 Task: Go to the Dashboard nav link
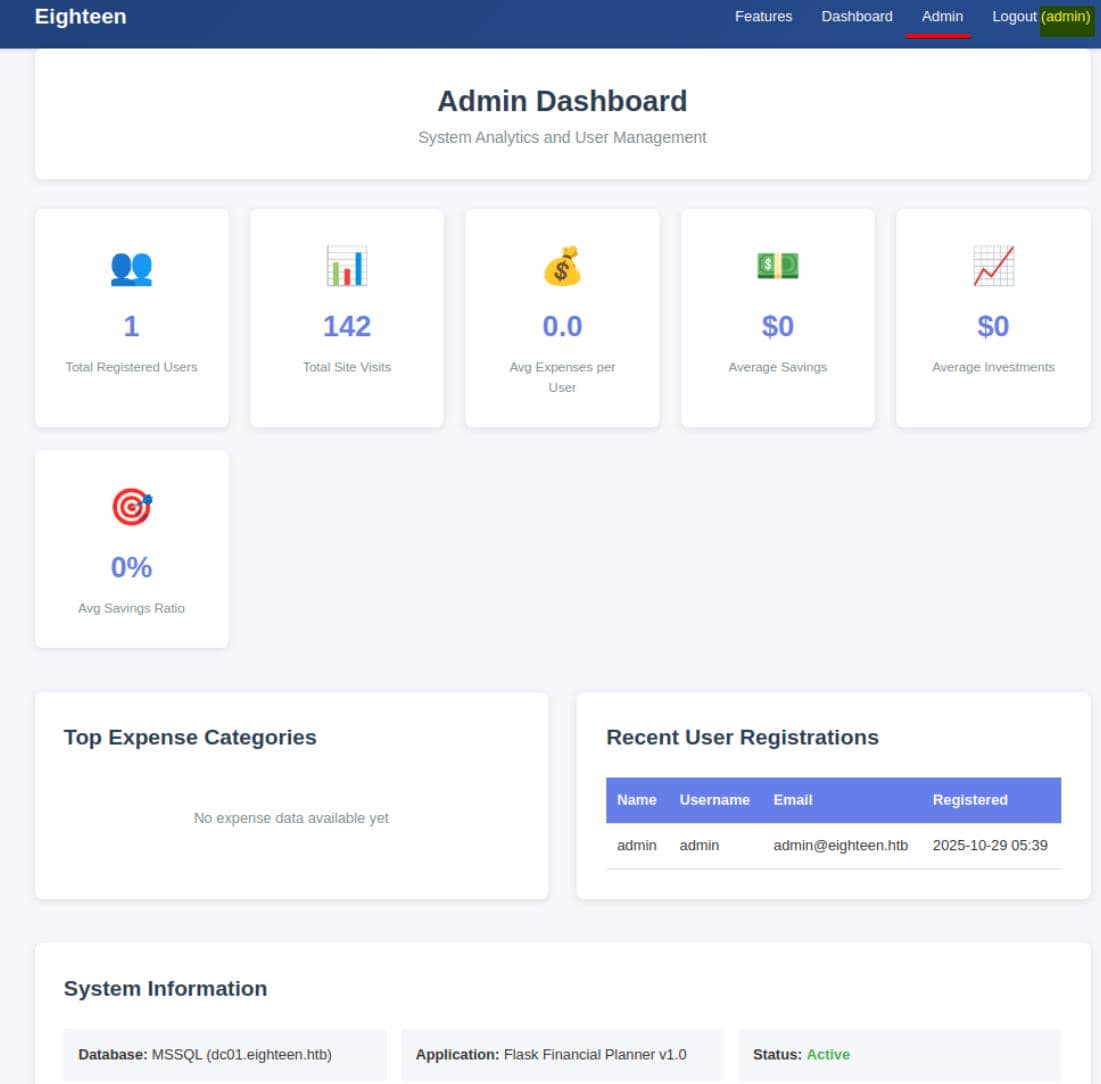(x=857, y=16)
